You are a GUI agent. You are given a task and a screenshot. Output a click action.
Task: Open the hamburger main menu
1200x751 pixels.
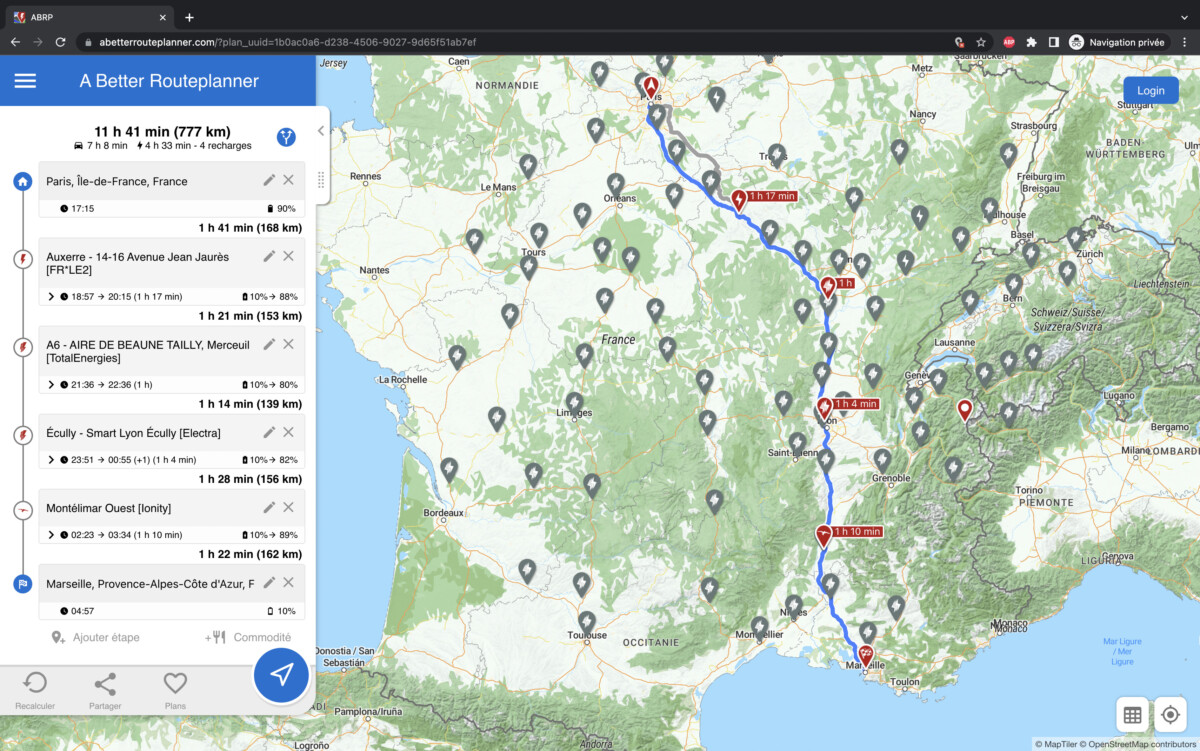(x=25, y=81)
